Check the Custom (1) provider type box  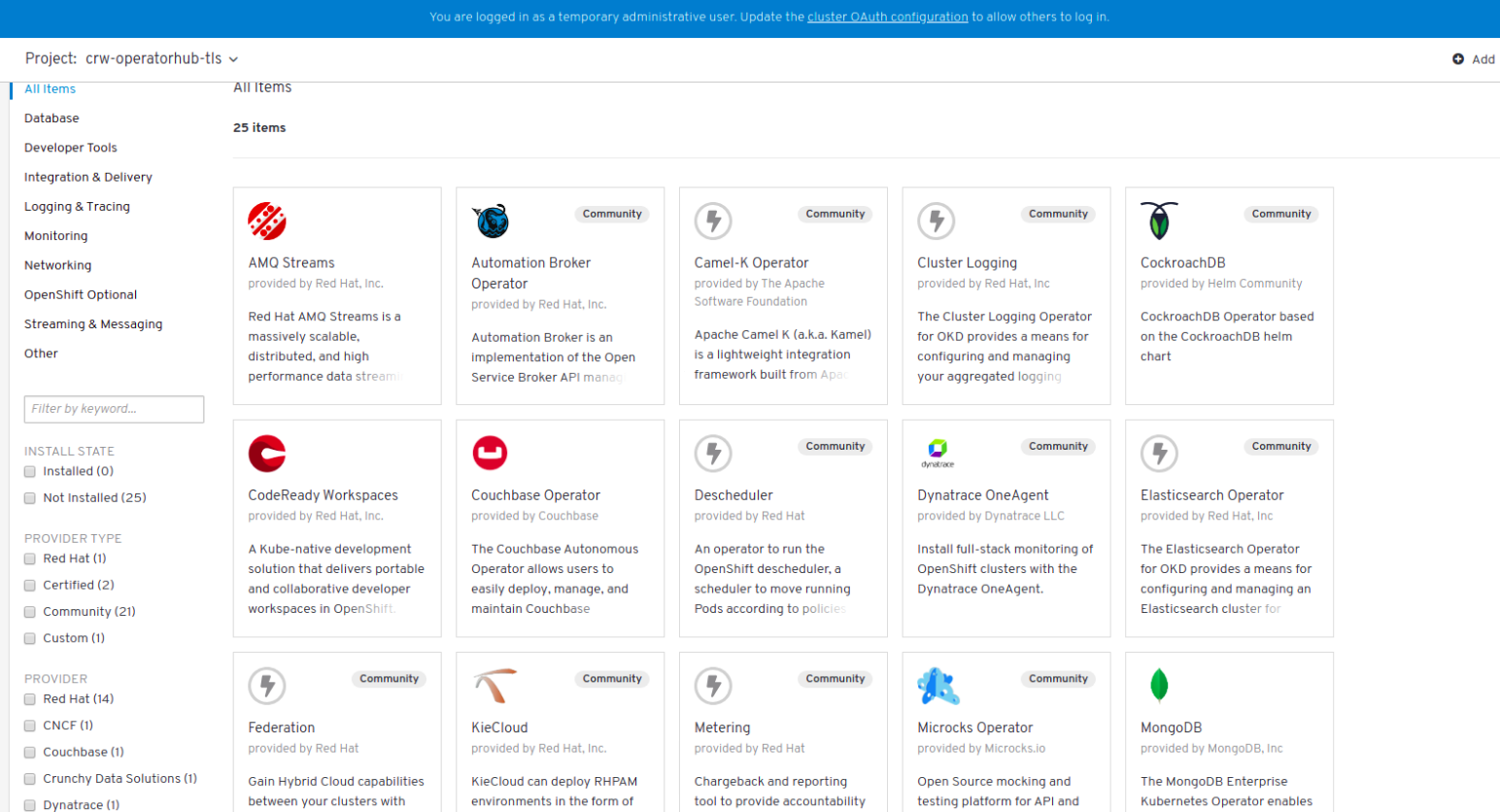coord(29,637)
